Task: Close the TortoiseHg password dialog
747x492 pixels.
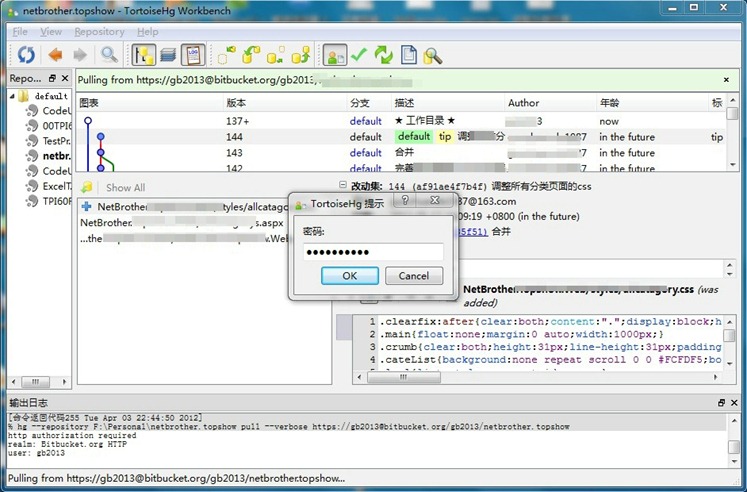Action: pyautogui.click(x=434, y=200)
